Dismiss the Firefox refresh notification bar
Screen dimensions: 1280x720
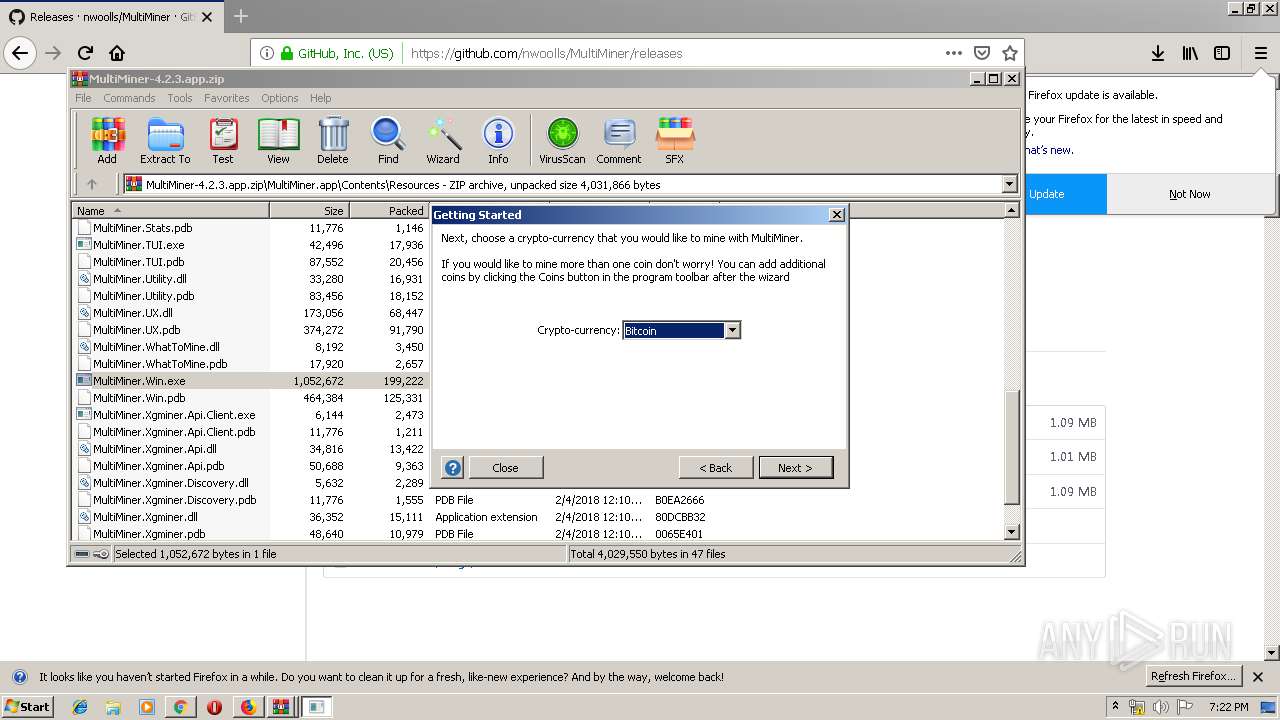[1258, 677]
